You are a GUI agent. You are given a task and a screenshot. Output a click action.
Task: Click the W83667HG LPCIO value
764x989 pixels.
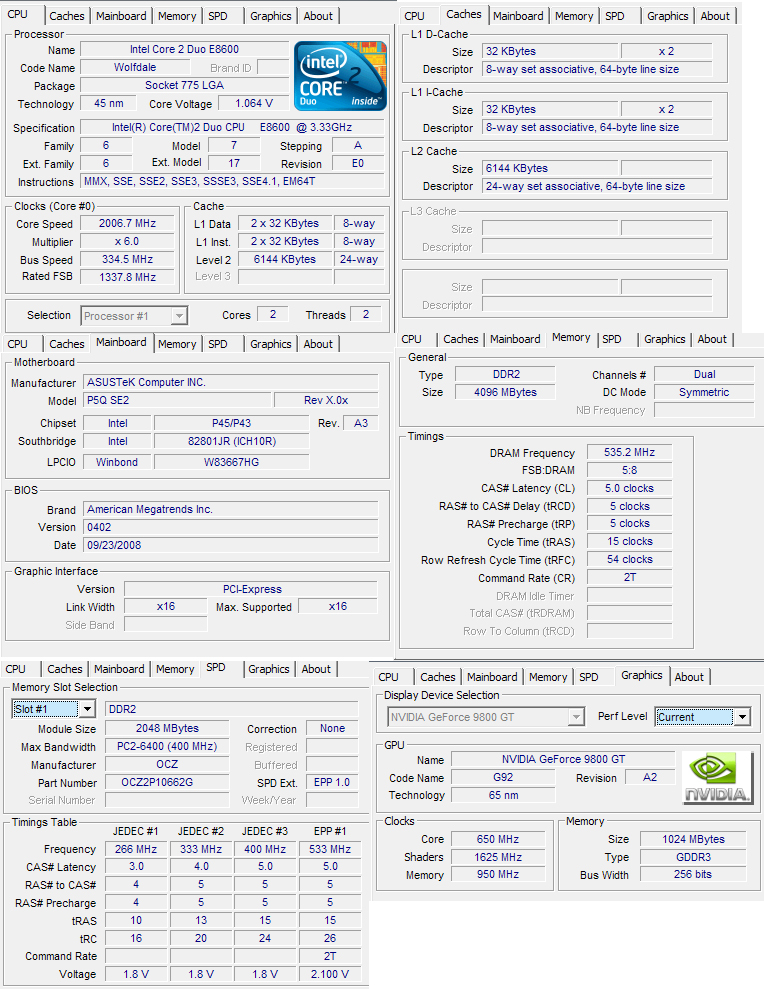(x=232, y=462)
